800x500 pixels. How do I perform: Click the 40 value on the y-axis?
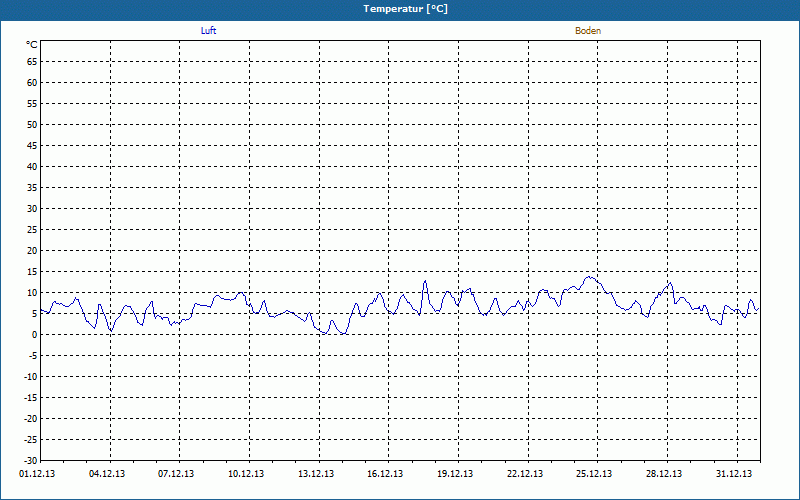tap(32, 167)
